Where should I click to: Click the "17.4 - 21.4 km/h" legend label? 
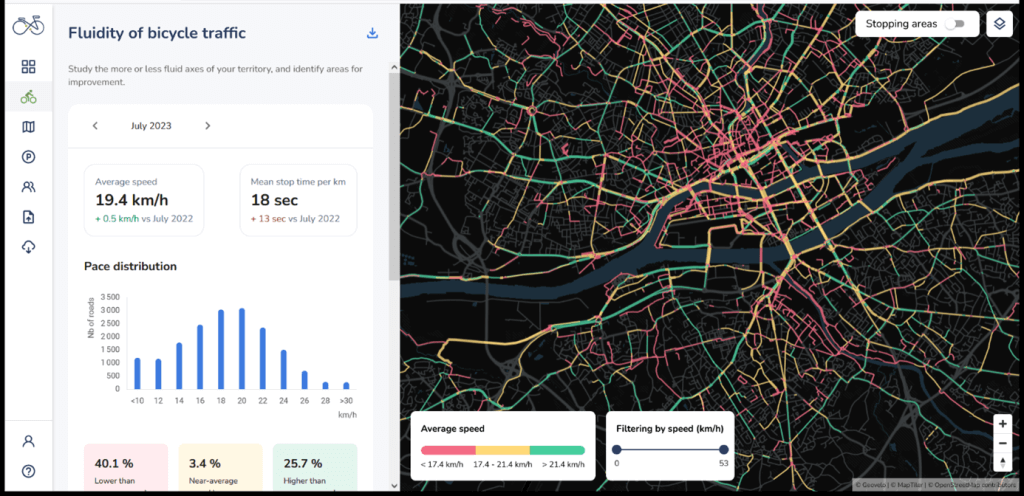tap(502, 464)
